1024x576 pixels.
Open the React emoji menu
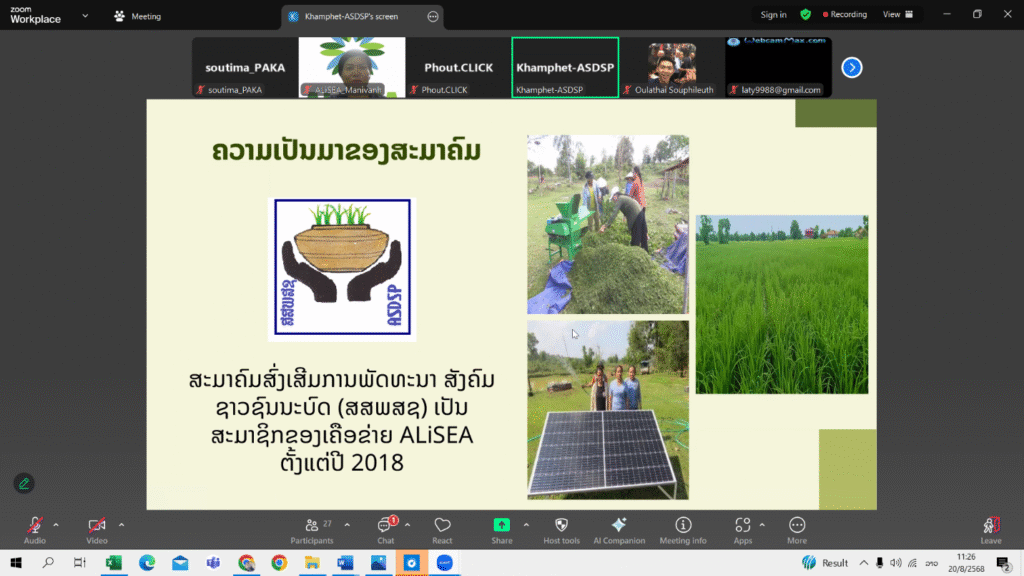442,530
